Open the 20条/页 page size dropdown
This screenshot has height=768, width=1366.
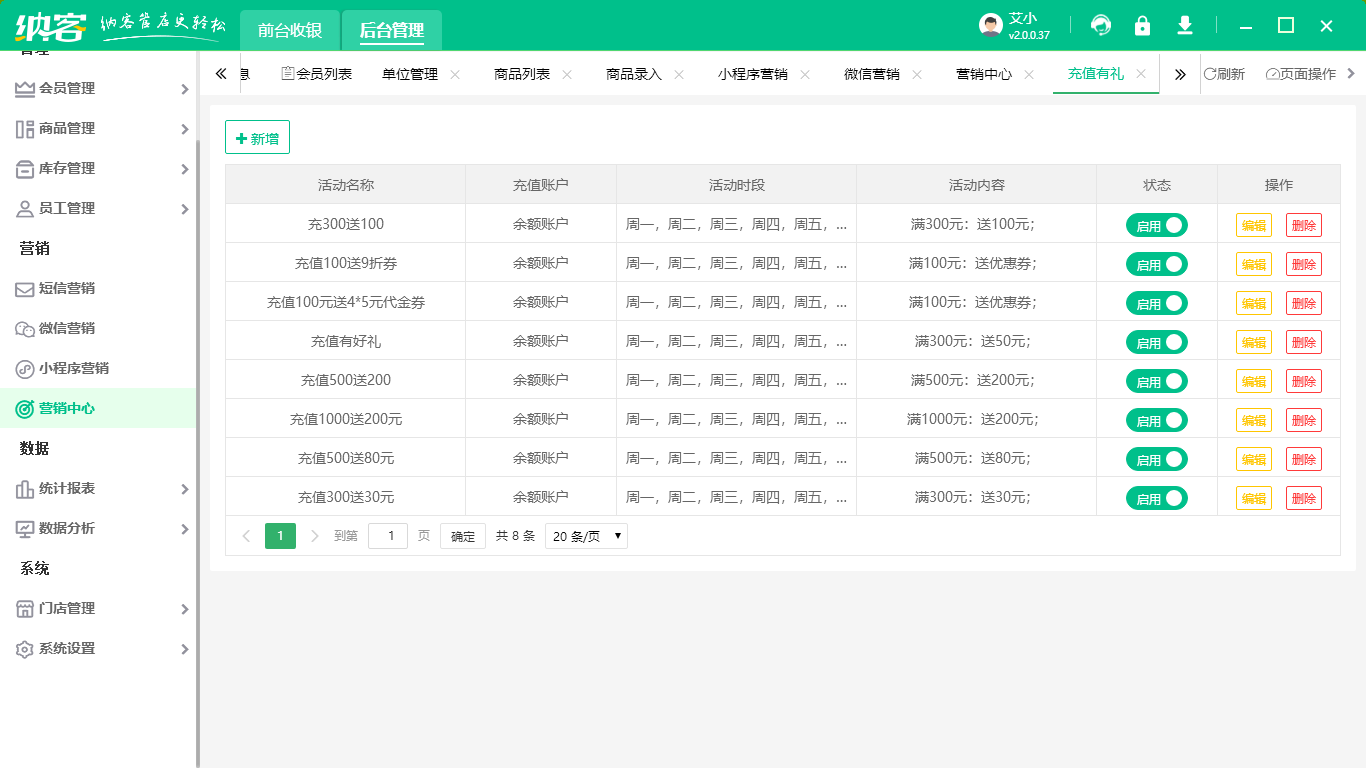pos(586,536)
